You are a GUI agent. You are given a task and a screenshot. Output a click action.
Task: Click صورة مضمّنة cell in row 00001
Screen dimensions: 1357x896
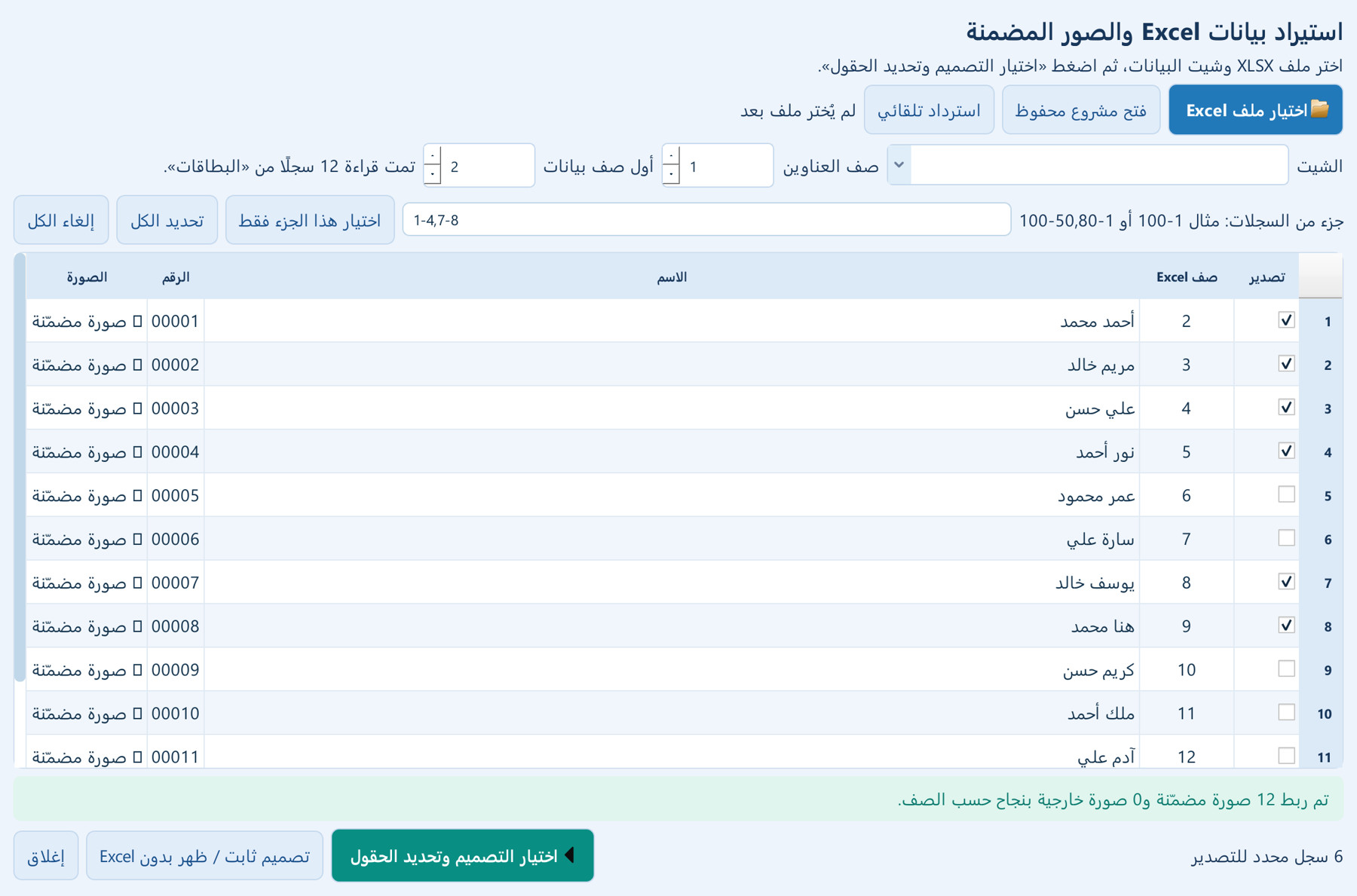pyautogui.click(x=87, y=321)
